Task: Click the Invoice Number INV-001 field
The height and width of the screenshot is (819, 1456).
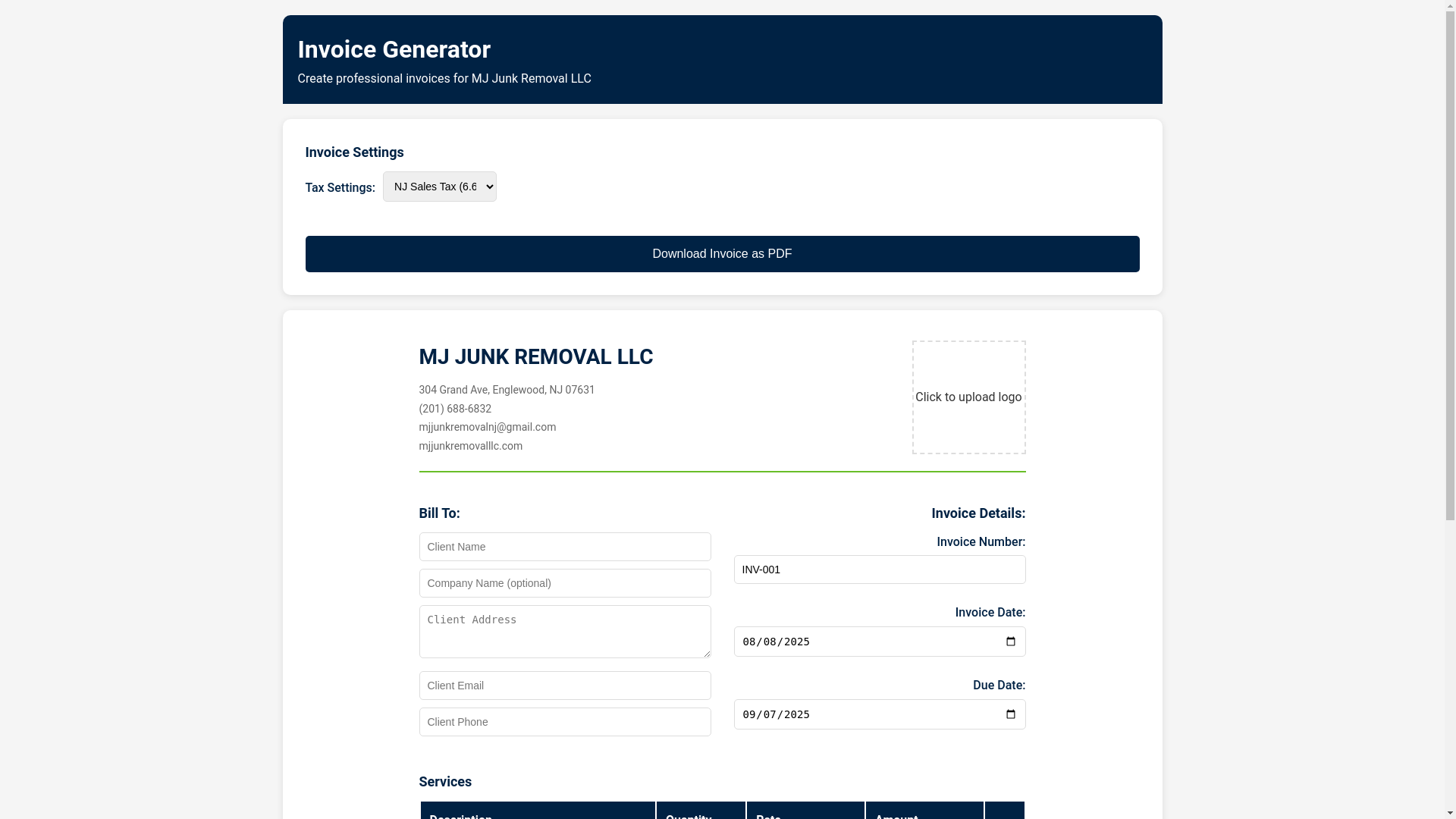Action: (880, 570)
